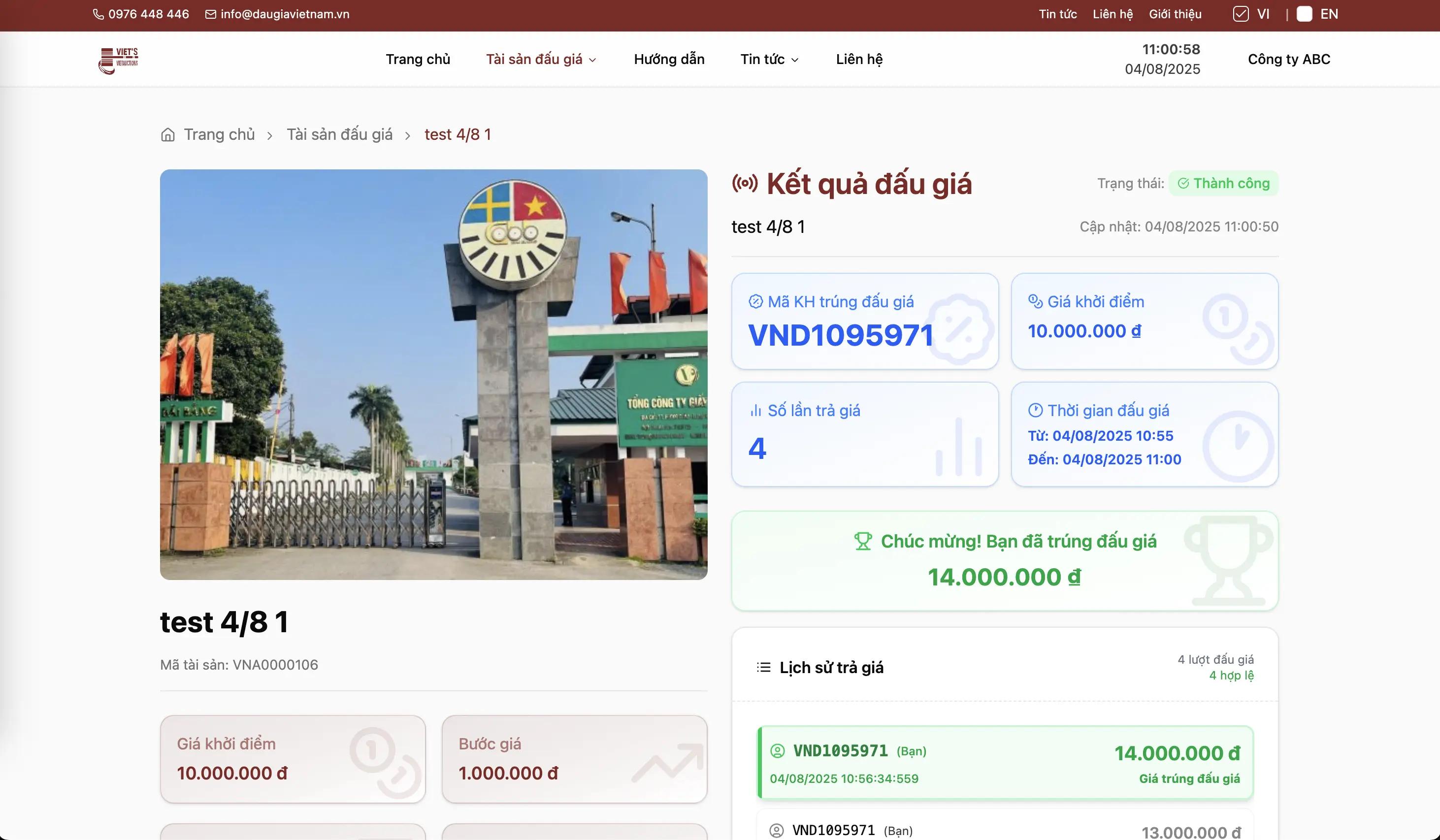Click the Cập nhật: 04/08/2025 11:00:50 timestamp
This screenshot has height=840, width=1440.
coord(1179,227)
